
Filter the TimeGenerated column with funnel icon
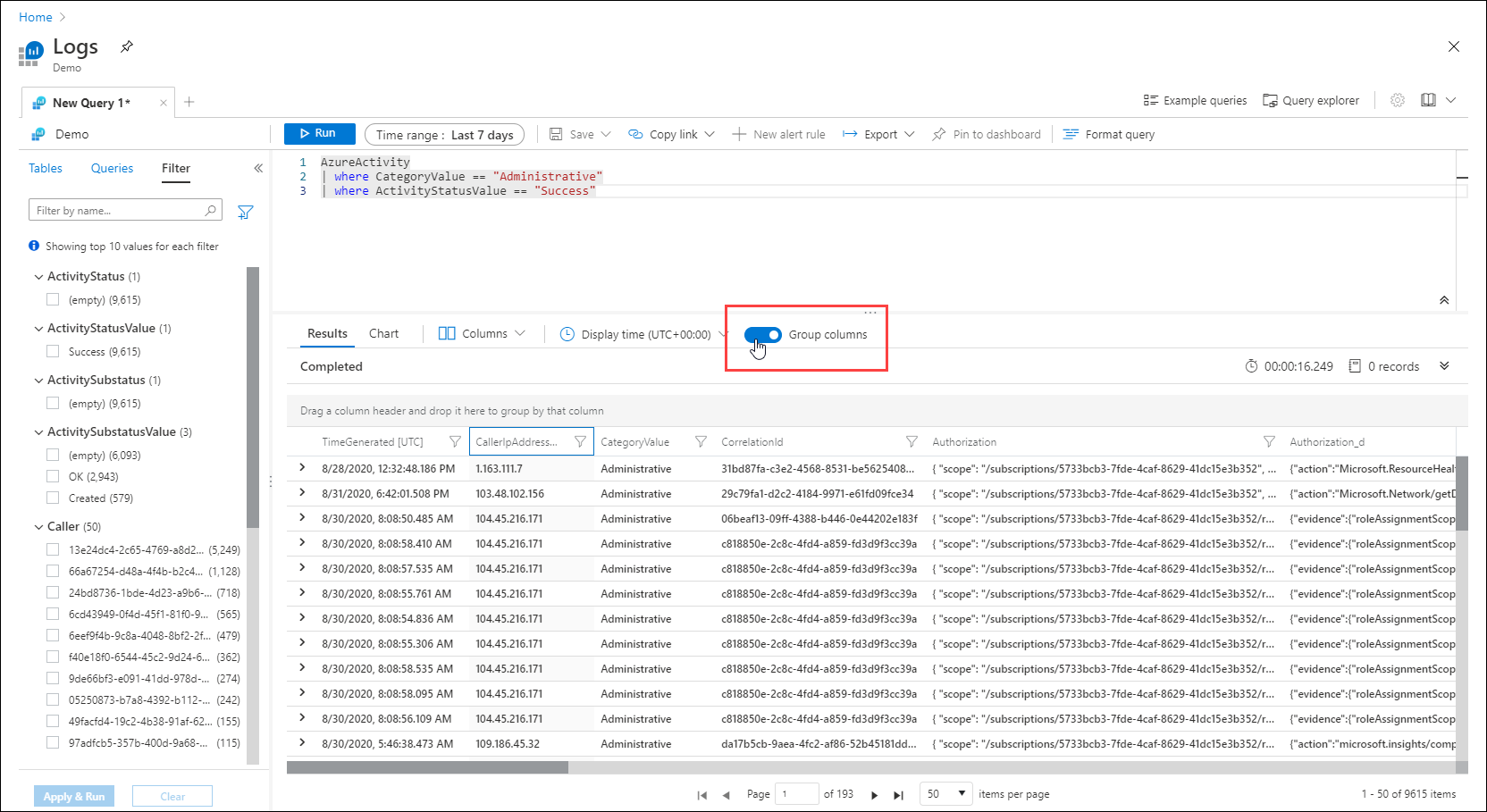455,441
